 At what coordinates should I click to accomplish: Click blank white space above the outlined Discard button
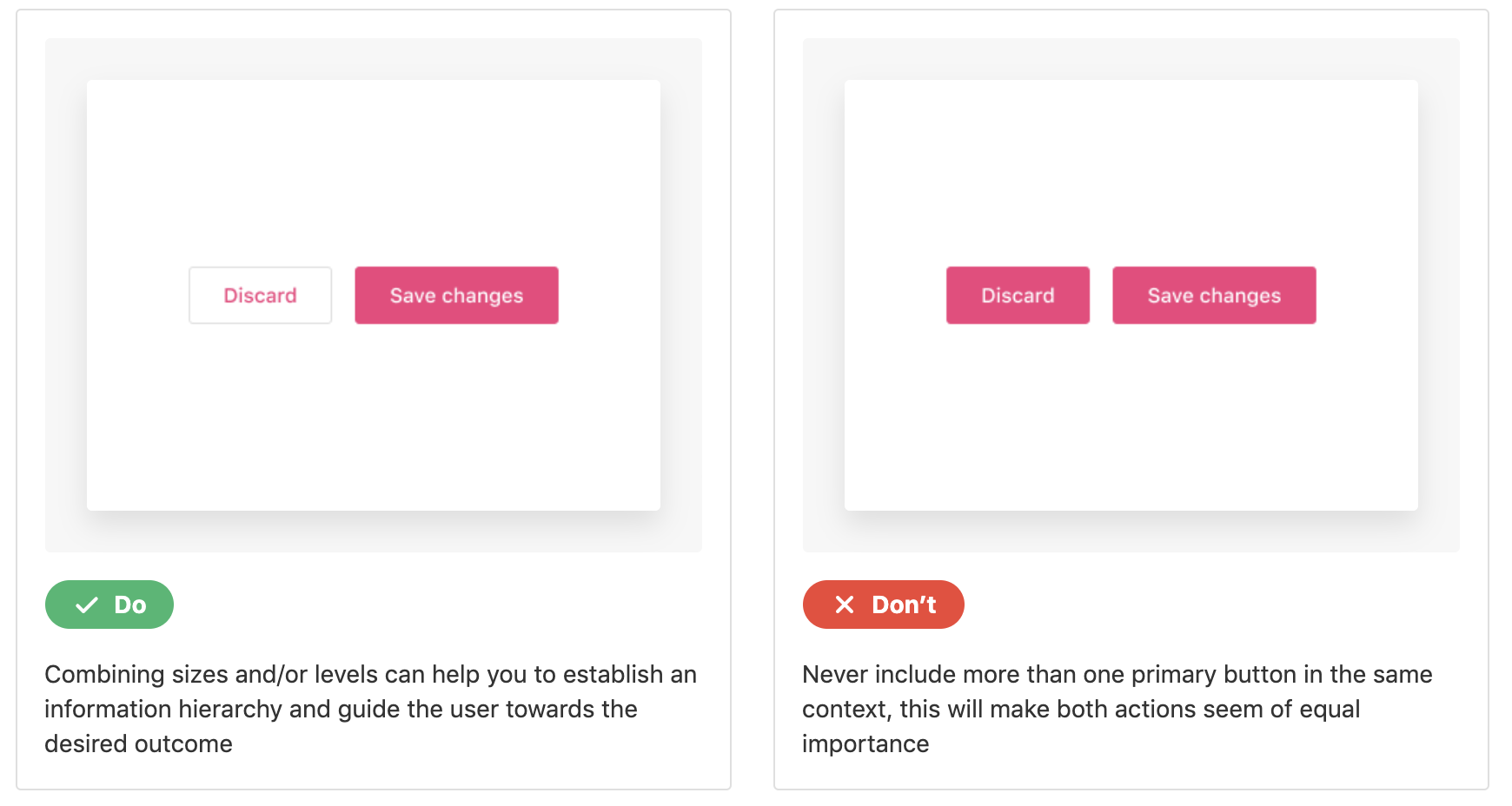pyautogui.click(x=261, y=174)
